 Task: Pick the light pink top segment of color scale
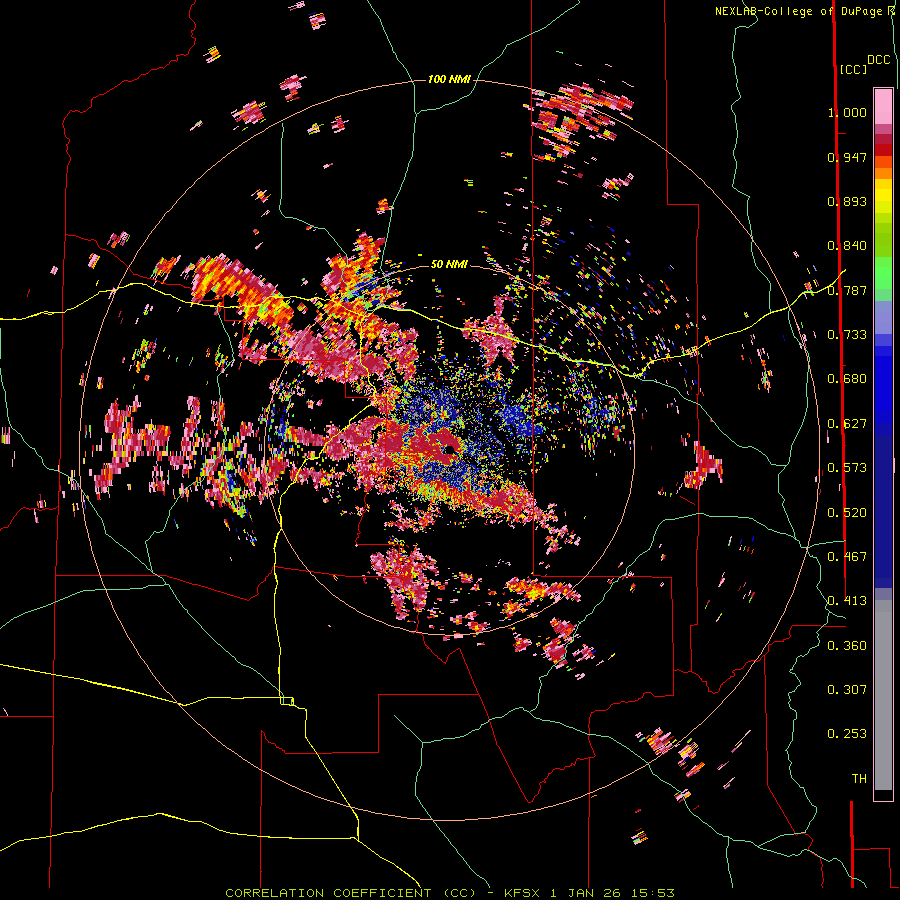[883, 106]
